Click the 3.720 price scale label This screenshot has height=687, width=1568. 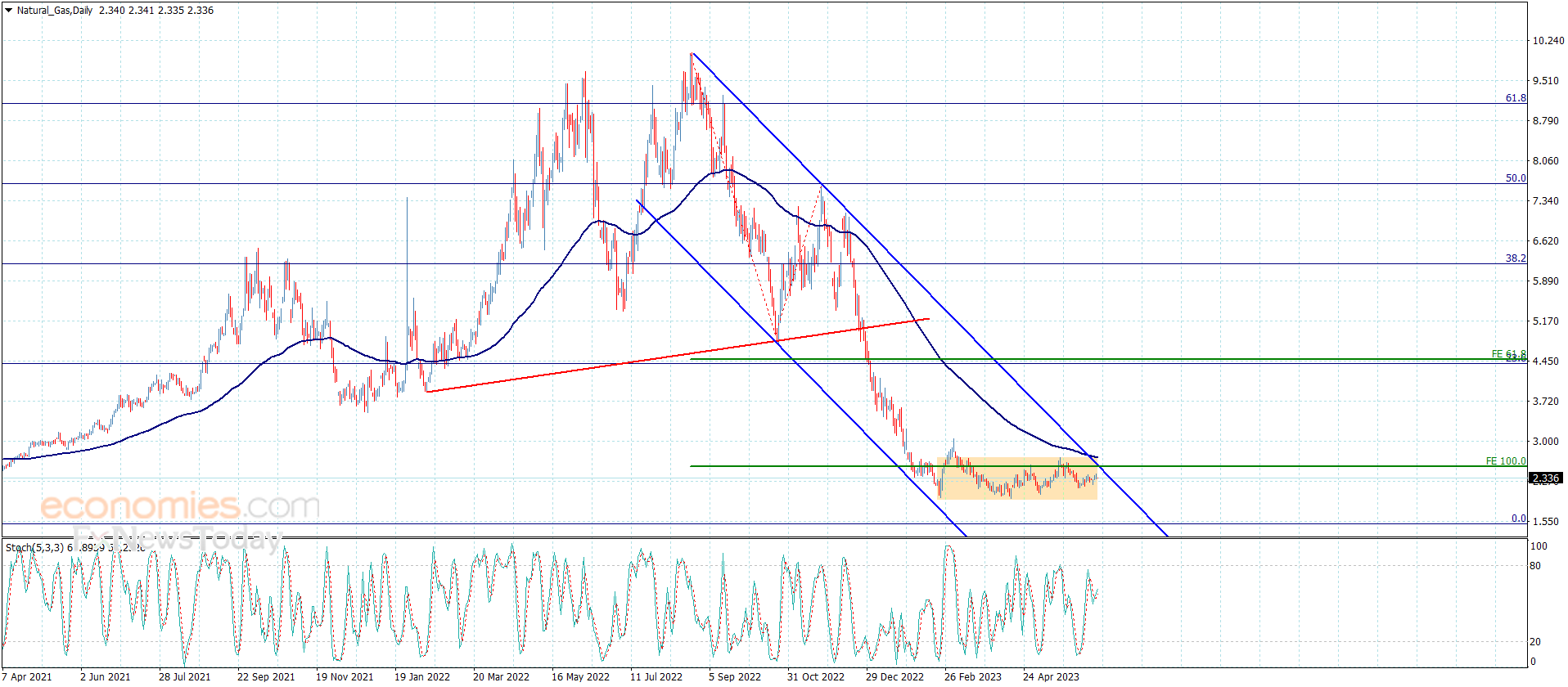[1546, 402]
